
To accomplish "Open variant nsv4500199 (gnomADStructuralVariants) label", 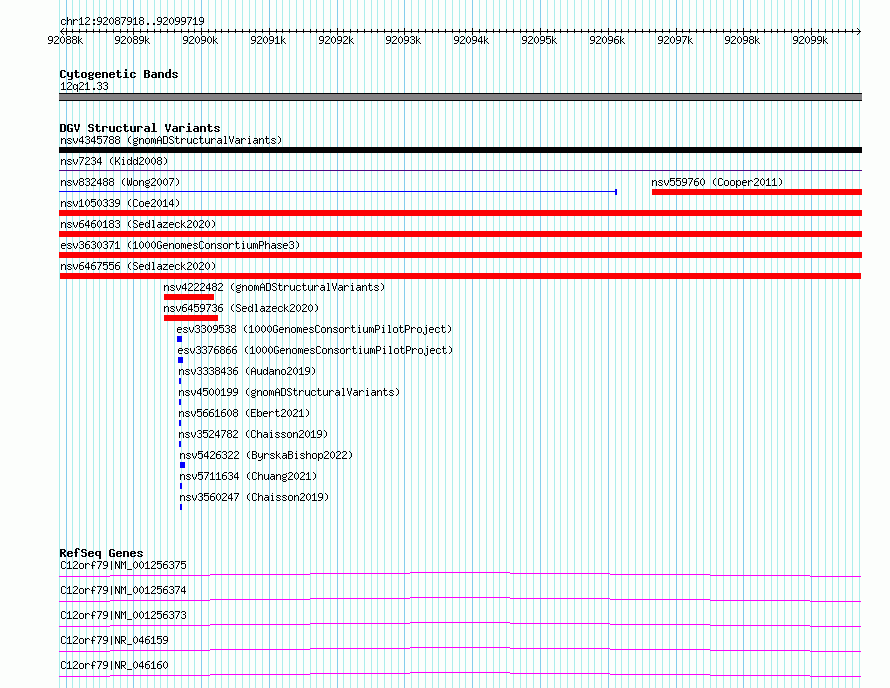I will 289,392.
